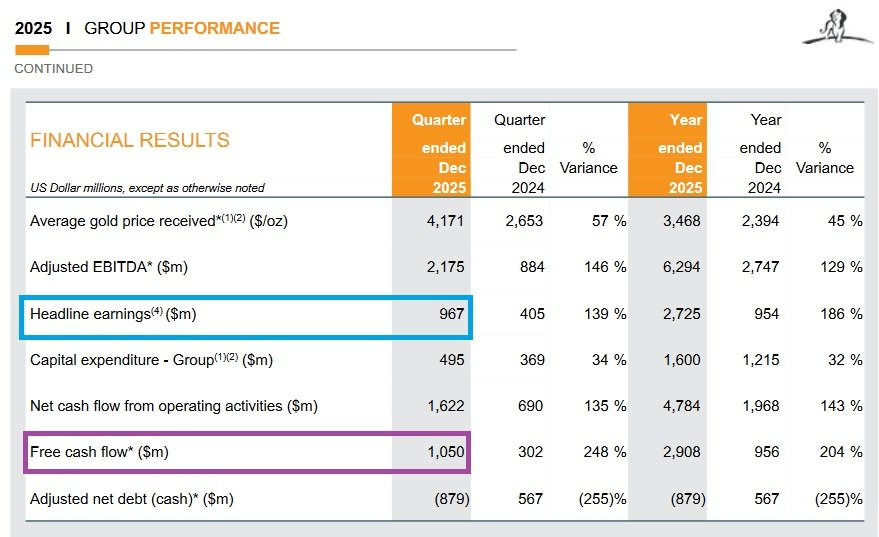Click the orange progress bar under title

tap(32, 50)
